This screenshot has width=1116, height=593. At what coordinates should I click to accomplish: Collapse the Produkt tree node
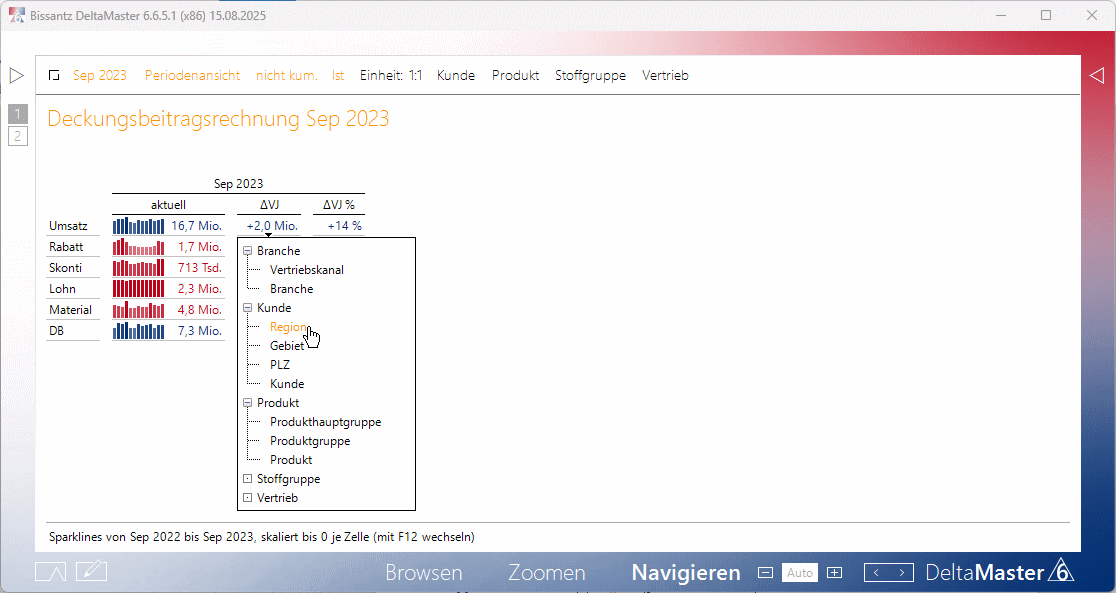point(248,403)
